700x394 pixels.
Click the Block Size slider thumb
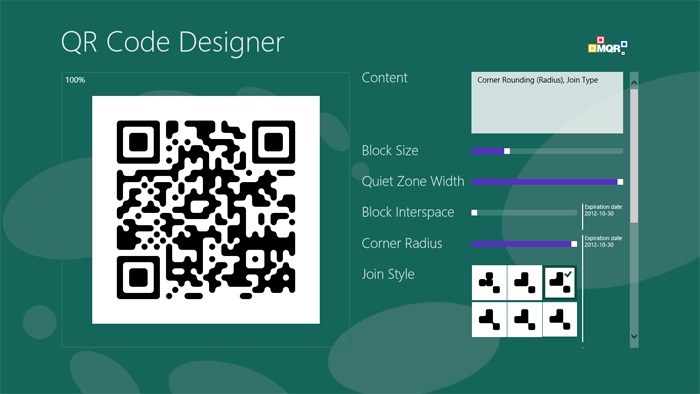coord(507,151)
